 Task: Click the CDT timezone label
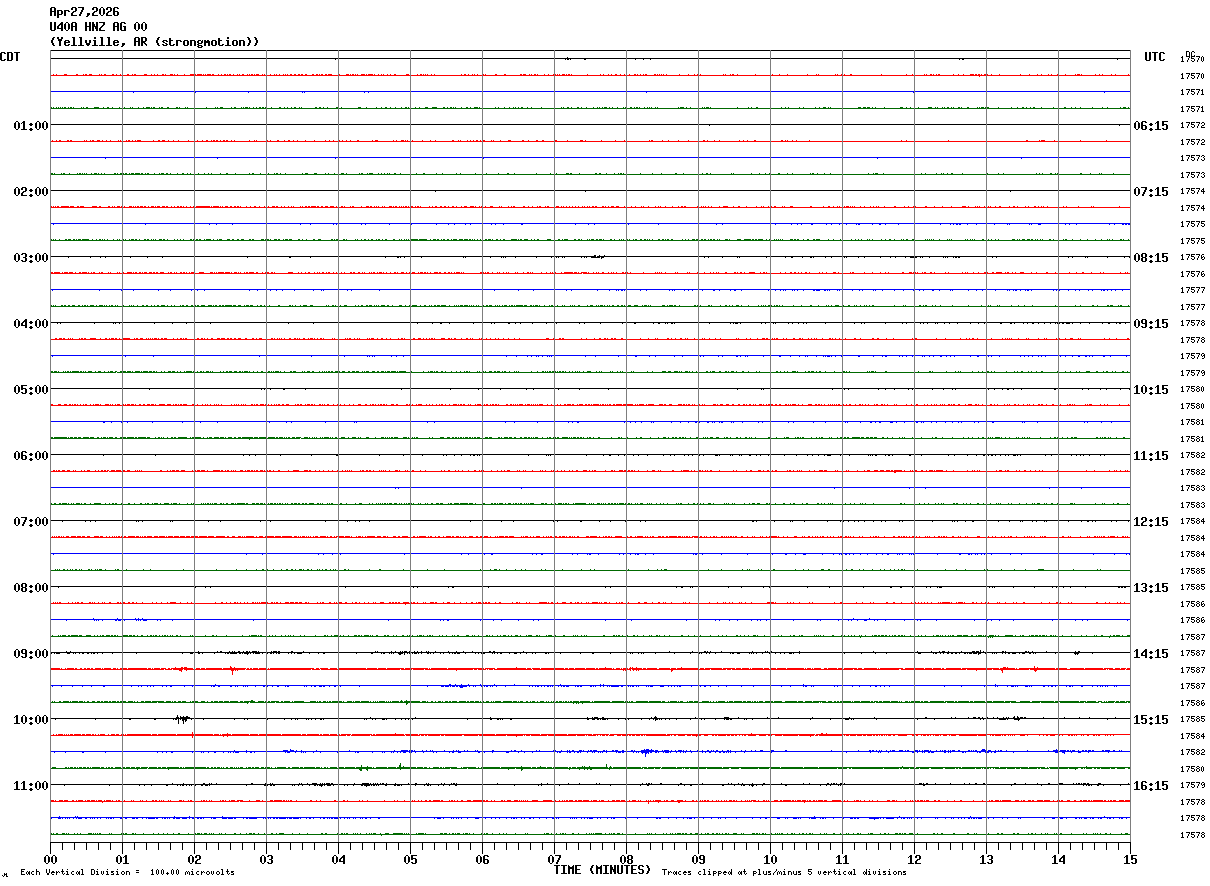10,57
